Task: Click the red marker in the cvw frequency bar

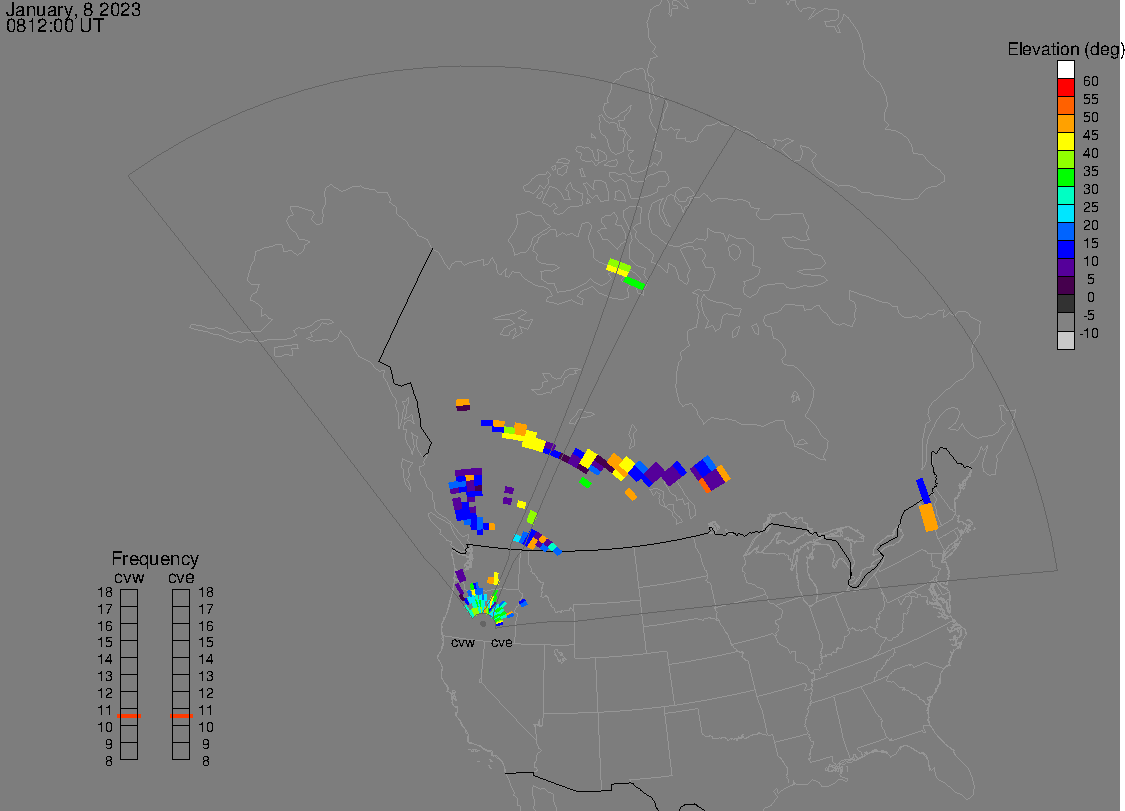Action: [x=129, y=716]
